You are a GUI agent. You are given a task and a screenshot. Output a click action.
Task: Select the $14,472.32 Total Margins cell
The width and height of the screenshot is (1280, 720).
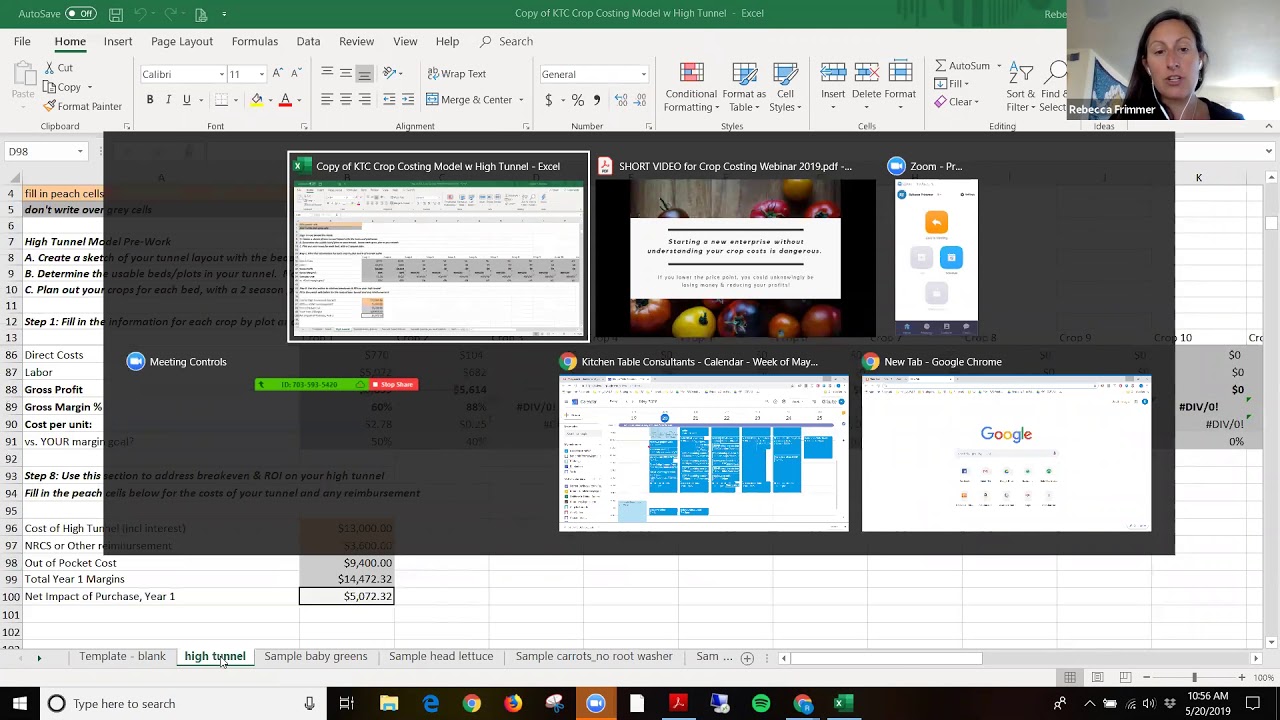346,579
